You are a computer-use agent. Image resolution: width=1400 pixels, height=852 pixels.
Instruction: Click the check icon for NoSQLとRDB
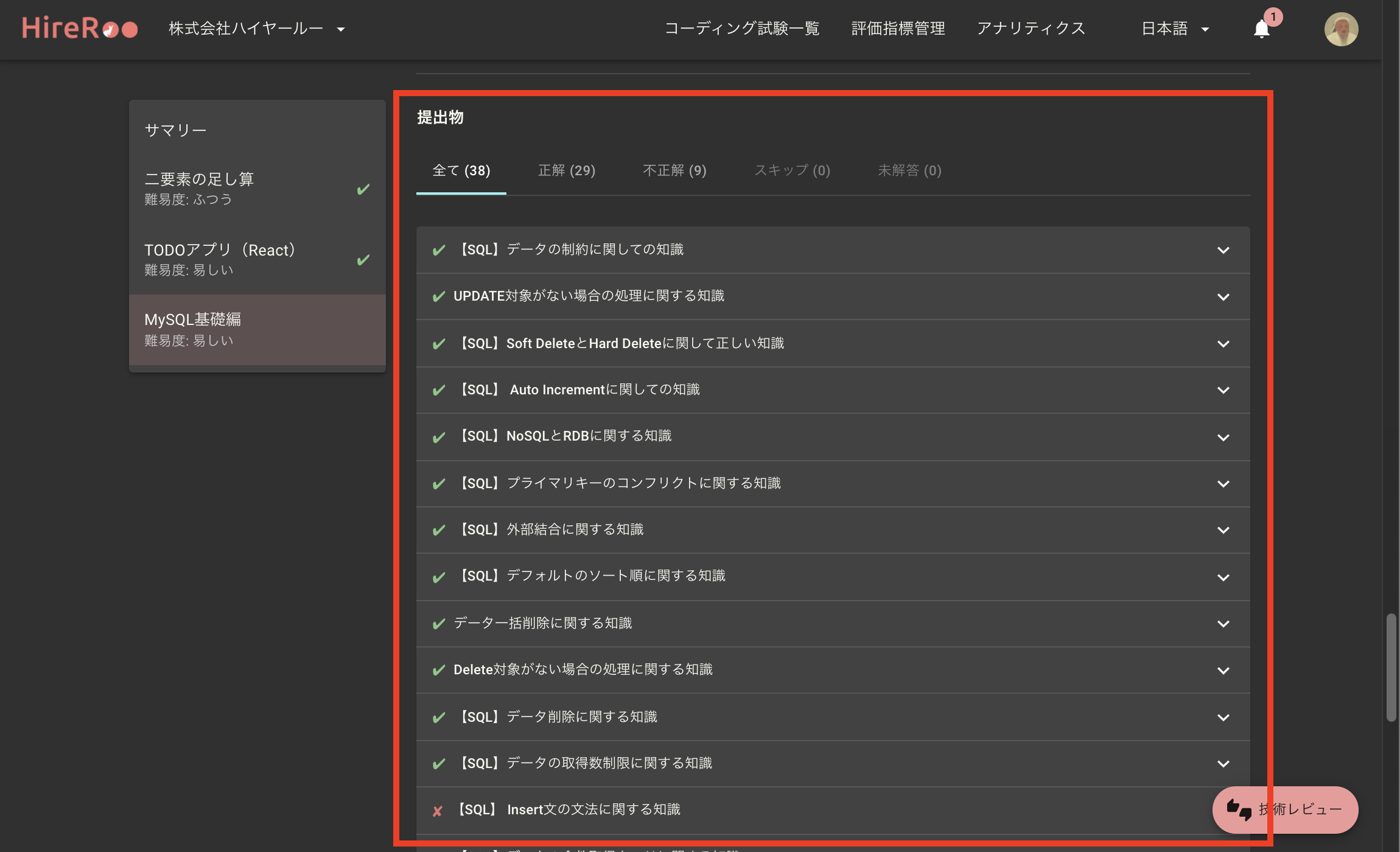coord(439,437)
